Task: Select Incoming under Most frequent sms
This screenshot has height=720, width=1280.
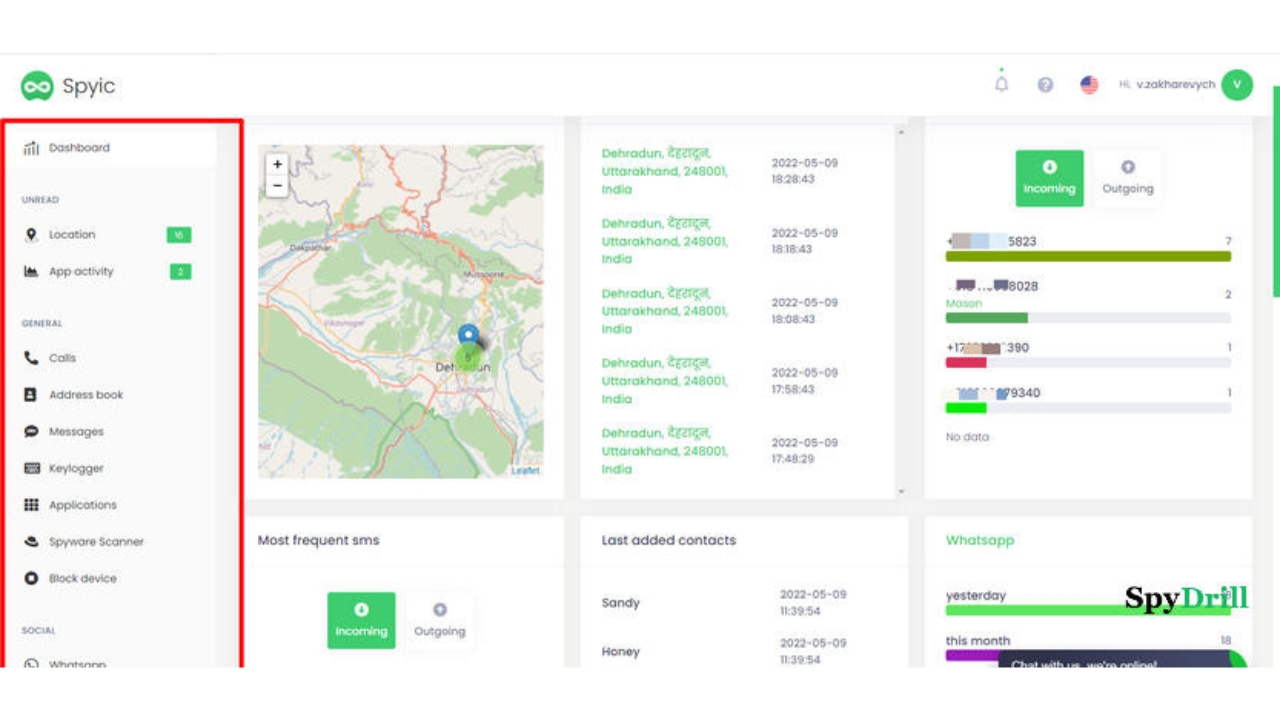Action: (x=361, y=620)
